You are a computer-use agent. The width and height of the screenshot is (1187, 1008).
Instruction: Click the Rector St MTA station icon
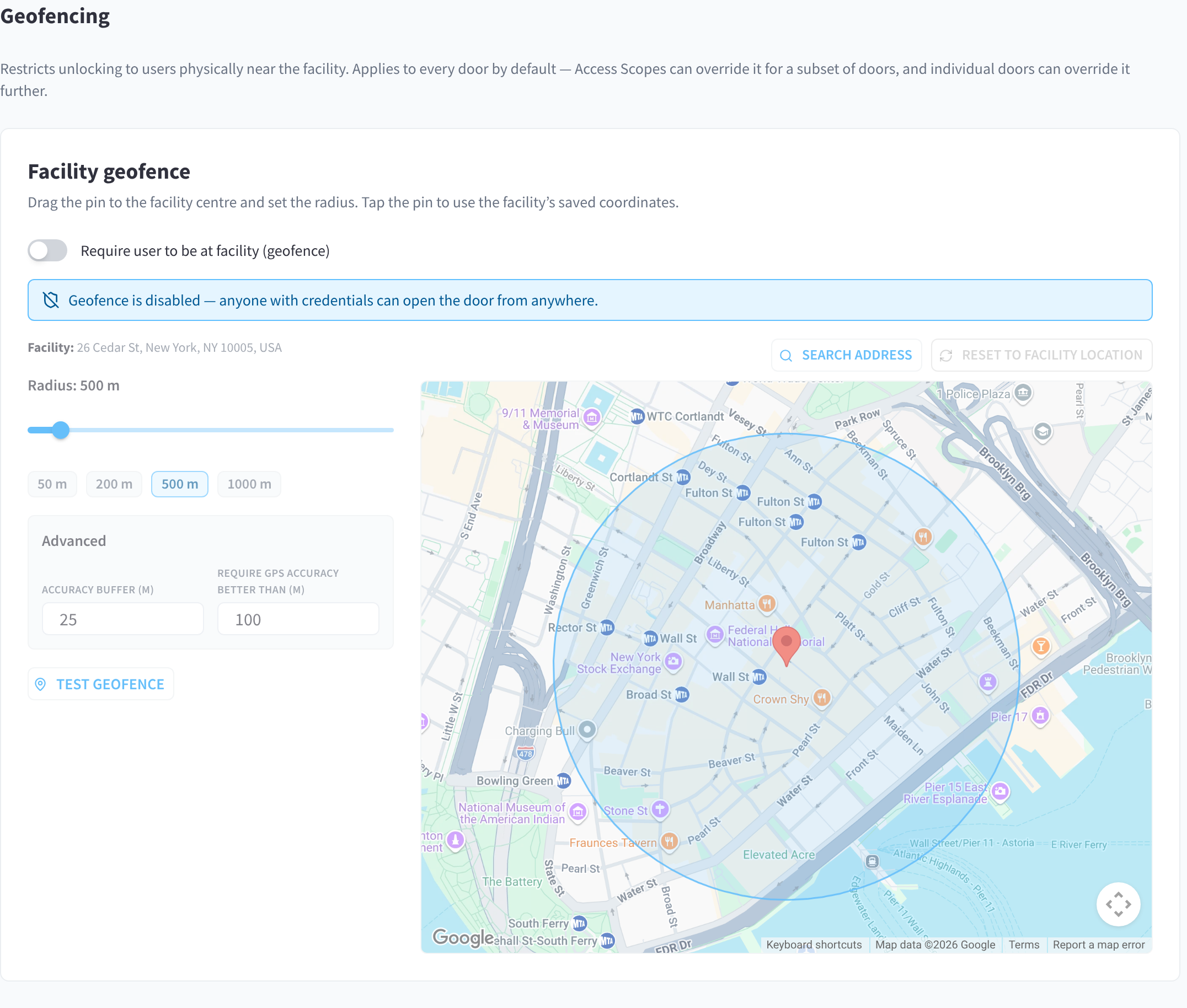point(606,628)
